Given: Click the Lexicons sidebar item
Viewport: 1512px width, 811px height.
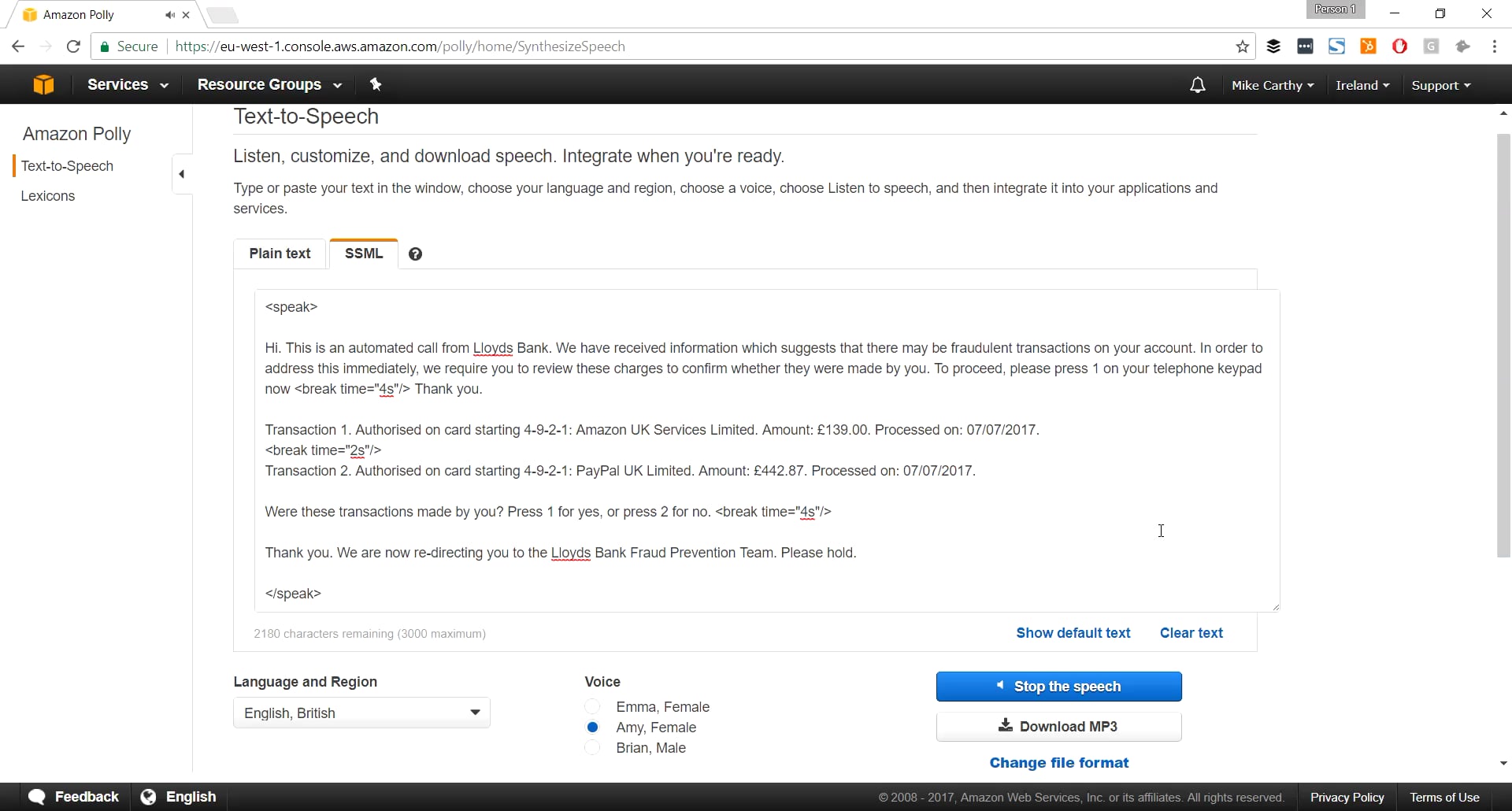Looking at the screenshot, I should (48, 196).
